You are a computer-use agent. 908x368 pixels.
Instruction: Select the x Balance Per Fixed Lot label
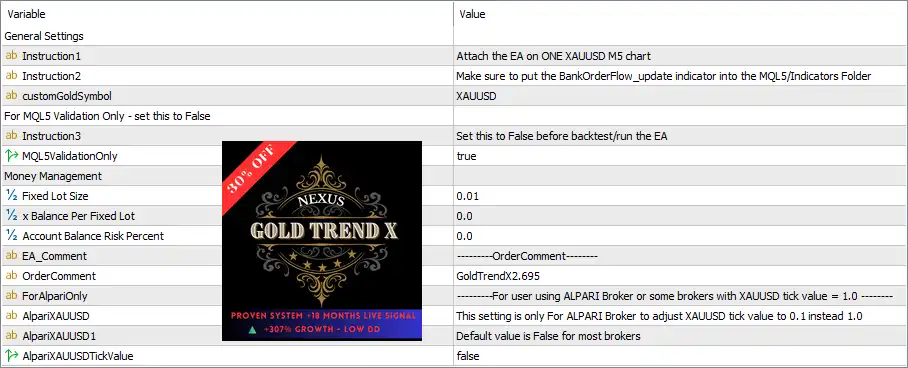coord(78,216)
